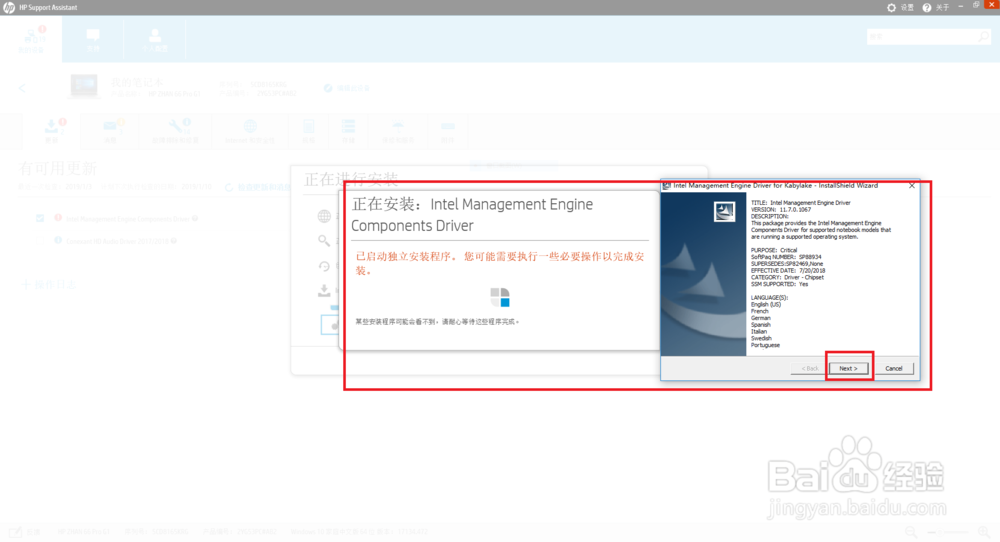Viewport: 1000px width, 542px height.
Task: Click the 'VERSION: 11.7.0.1067' line in the wizard
Action: (x=781, y=209)
